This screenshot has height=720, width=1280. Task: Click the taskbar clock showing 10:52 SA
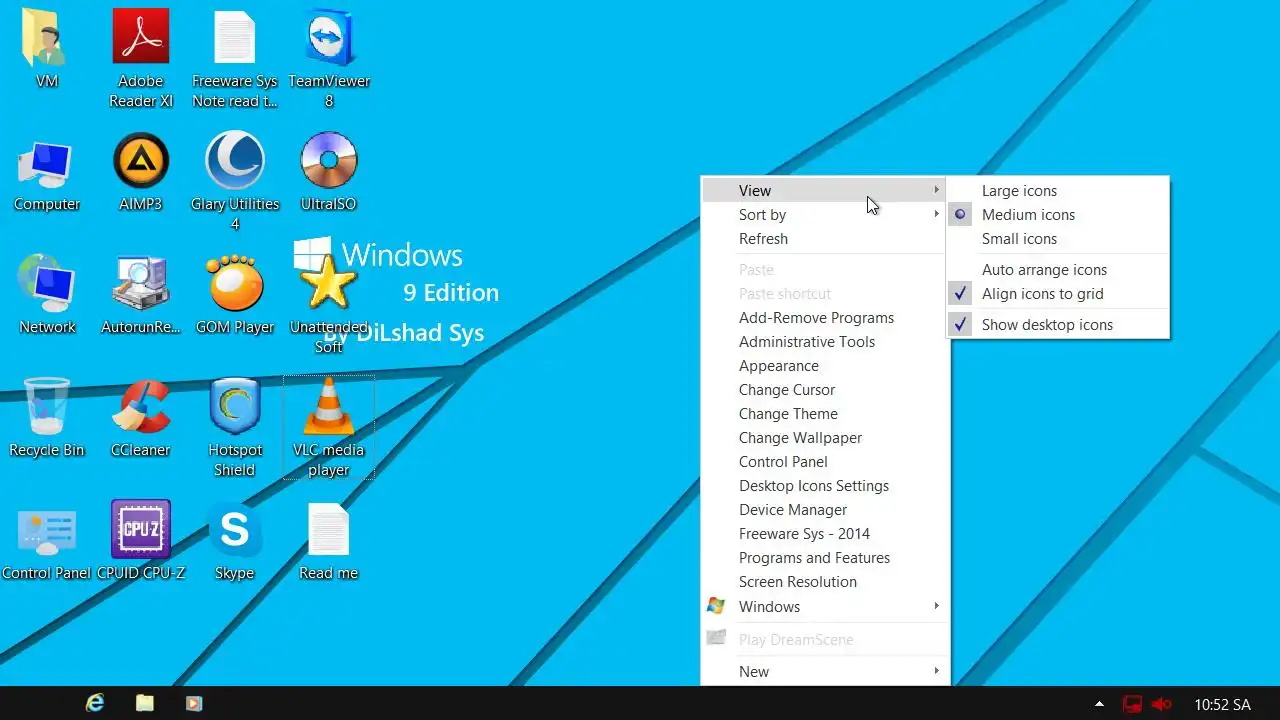click(1222, 705)
